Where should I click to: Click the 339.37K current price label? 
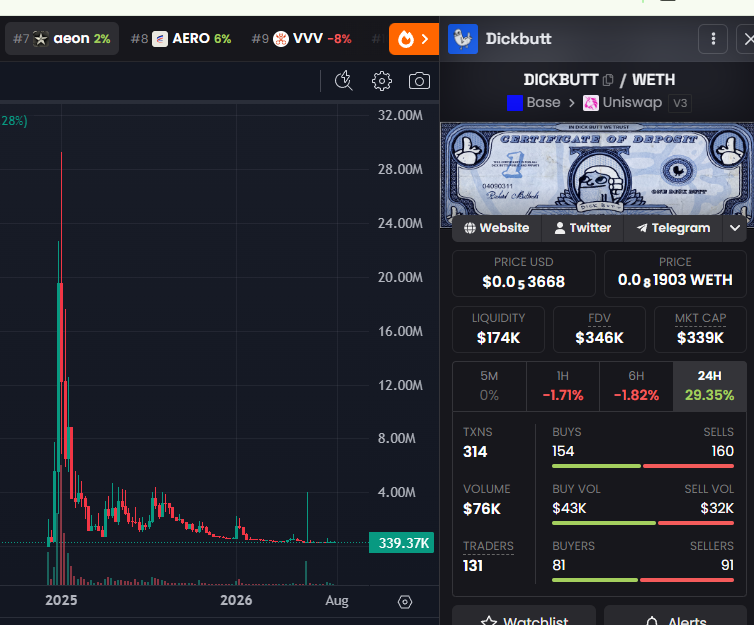pyautogui.click(x=402, y=543)
